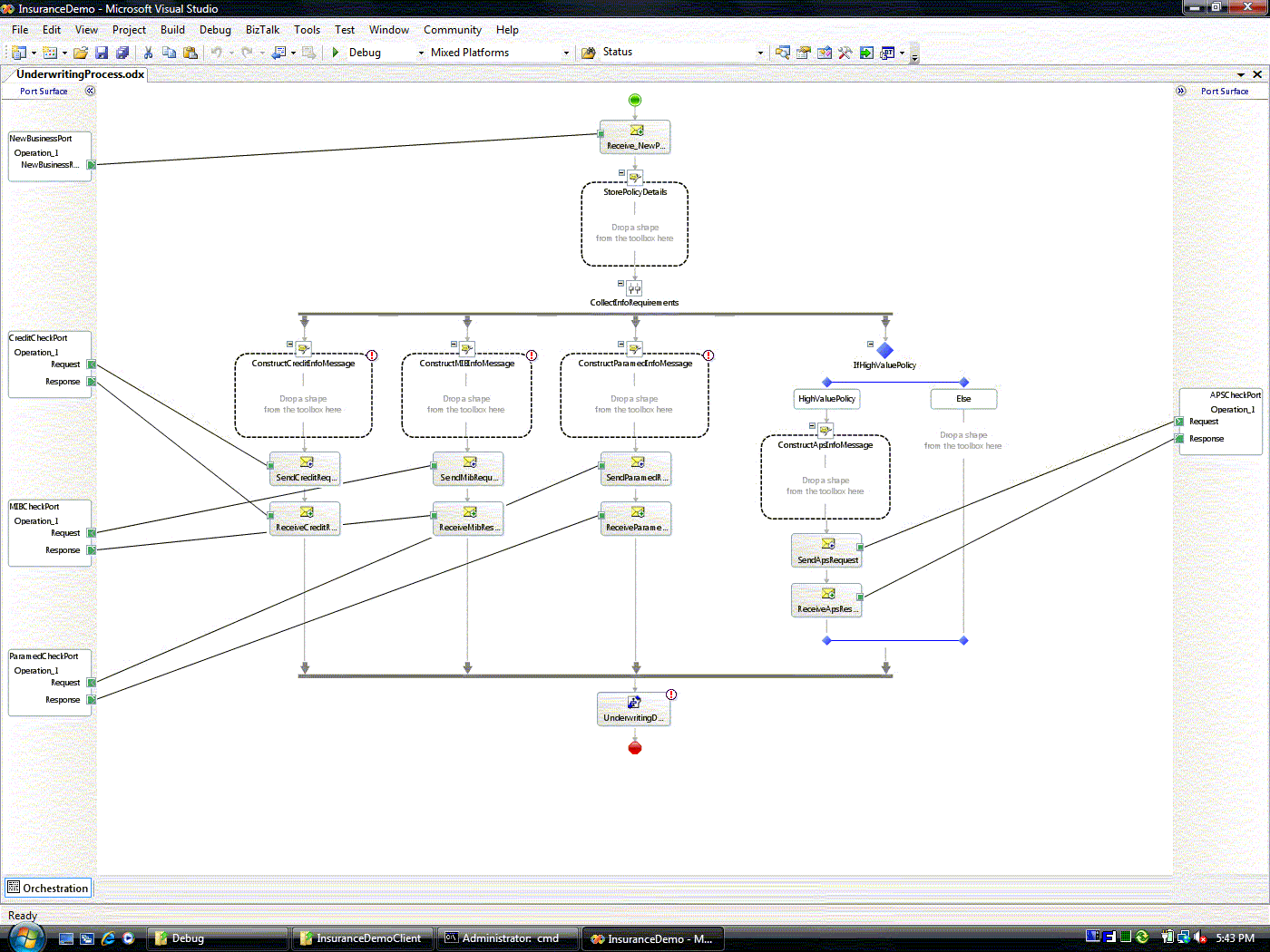Click the Toolbox hammer-and-wrench toolbar icon
Image resolution: width=1270 pixels, height=952 pixels.
tap(845, 53)
